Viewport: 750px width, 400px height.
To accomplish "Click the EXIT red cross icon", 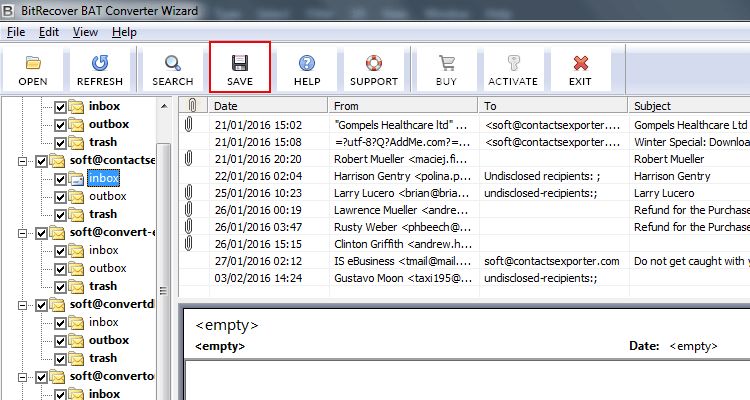I will coord(580,63).
